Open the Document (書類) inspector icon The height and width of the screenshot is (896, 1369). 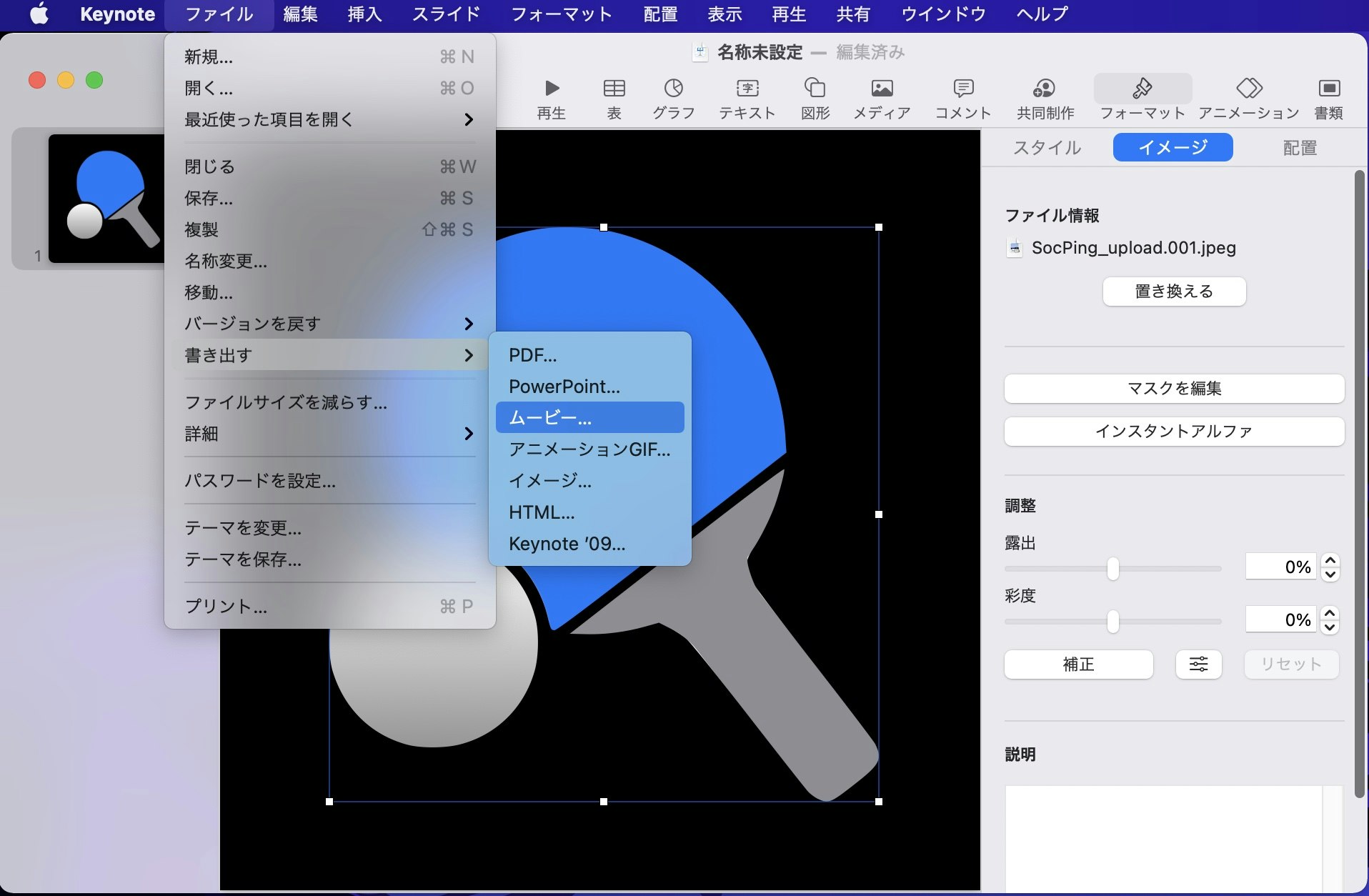[x=1328, y=89]
